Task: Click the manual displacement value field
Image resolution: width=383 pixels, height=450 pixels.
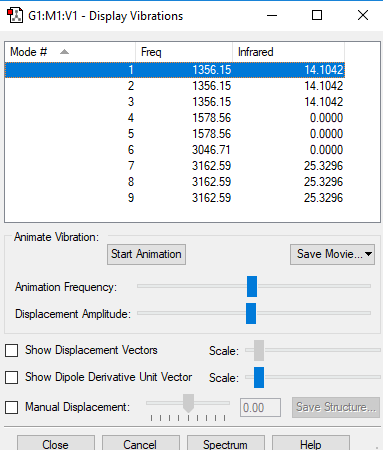Action: [260, 407]
